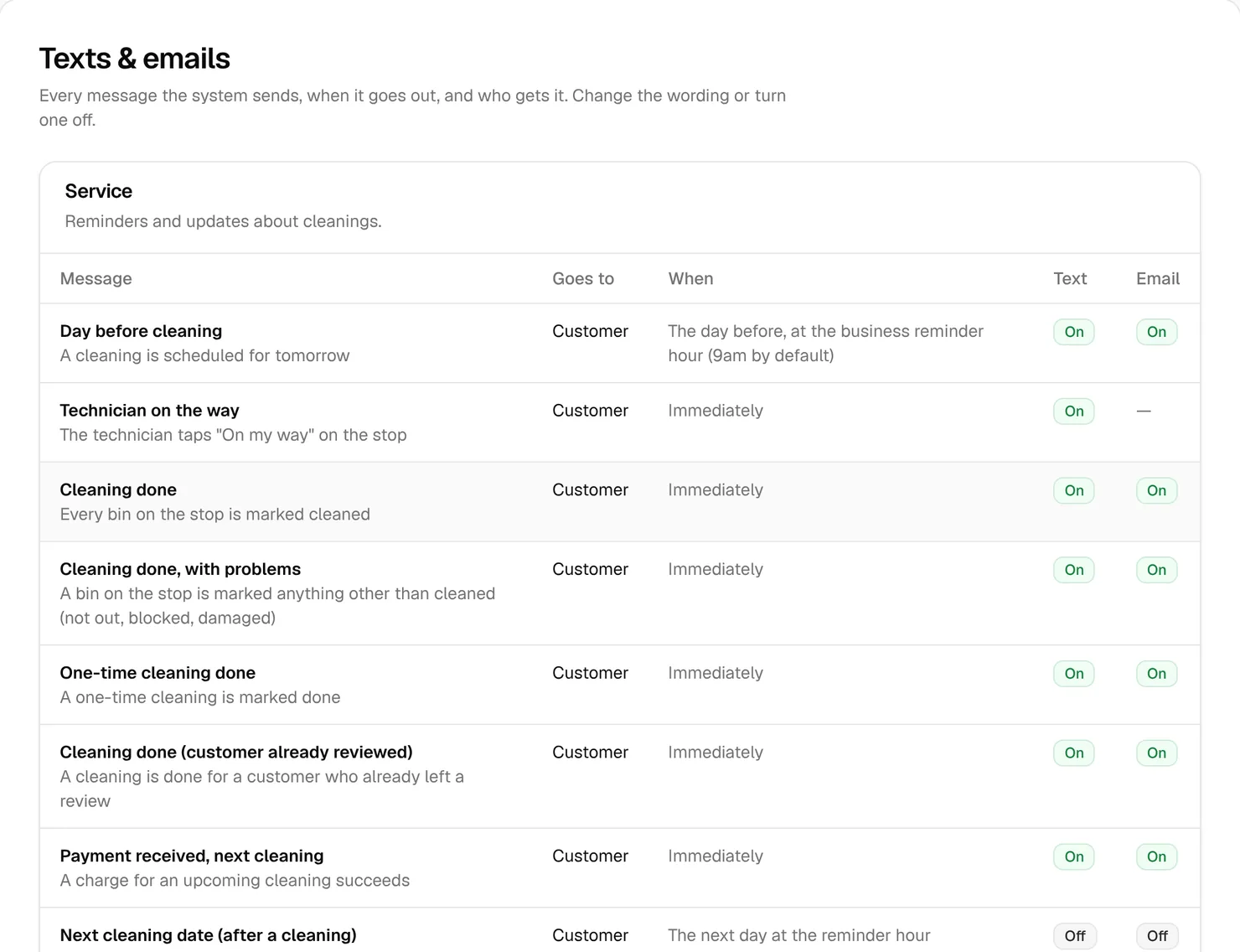Toggle Text for One-time cleaning done
This screenshot has width=1240, height=952.
coord(1074,674)
